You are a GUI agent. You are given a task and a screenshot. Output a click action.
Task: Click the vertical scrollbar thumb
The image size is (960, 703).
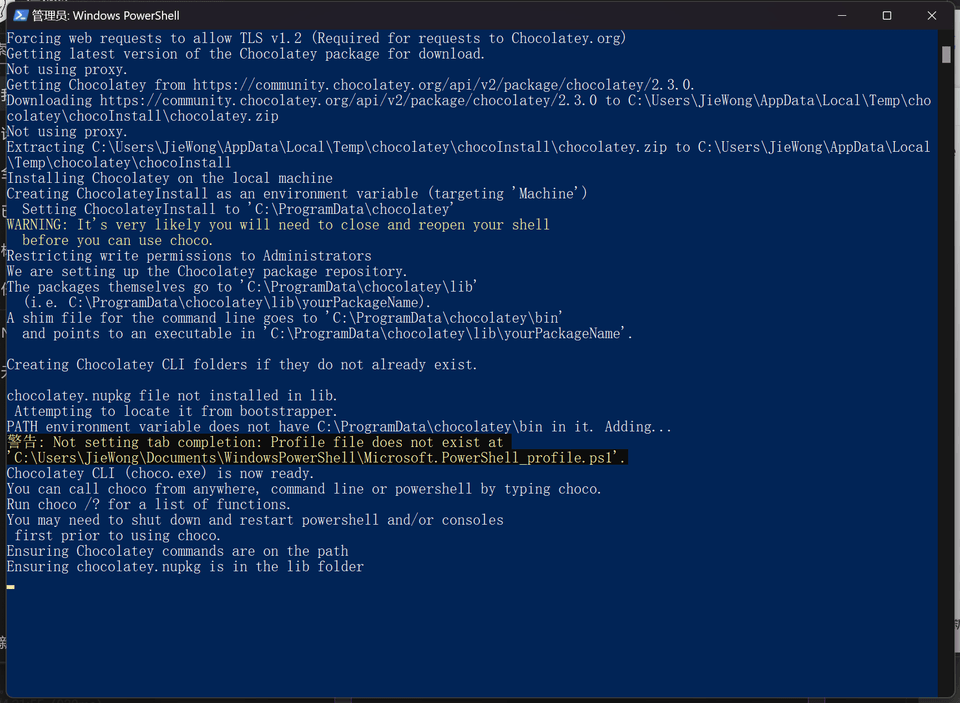(x=946, y=54)
